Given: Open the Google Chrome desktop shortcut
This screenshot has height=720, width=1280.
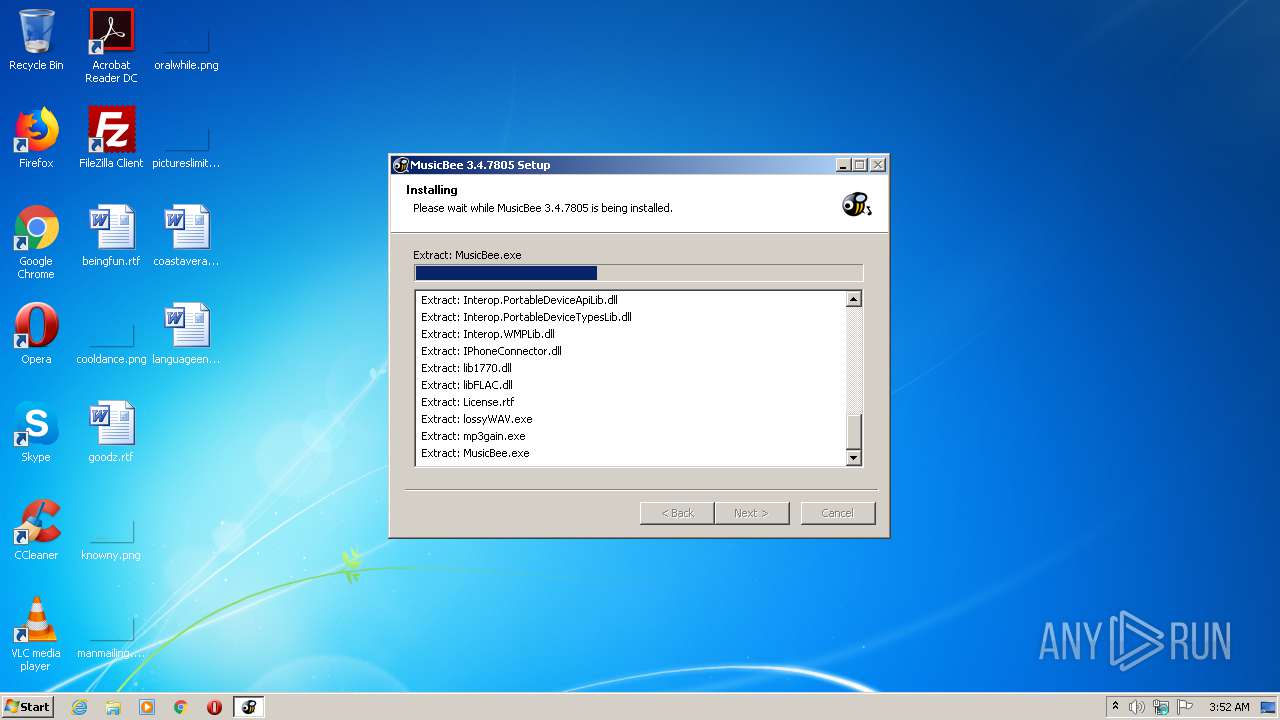Looking at the screenshot, I should tap(36, 242).
